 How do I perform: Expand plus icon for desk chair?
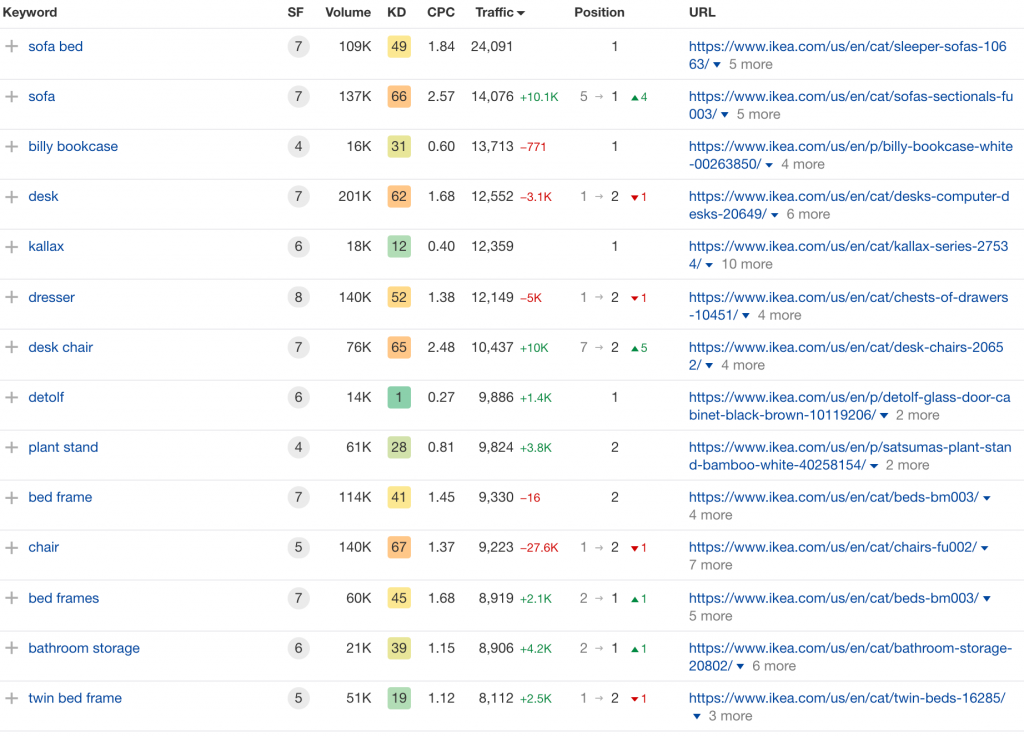point(12,347)
